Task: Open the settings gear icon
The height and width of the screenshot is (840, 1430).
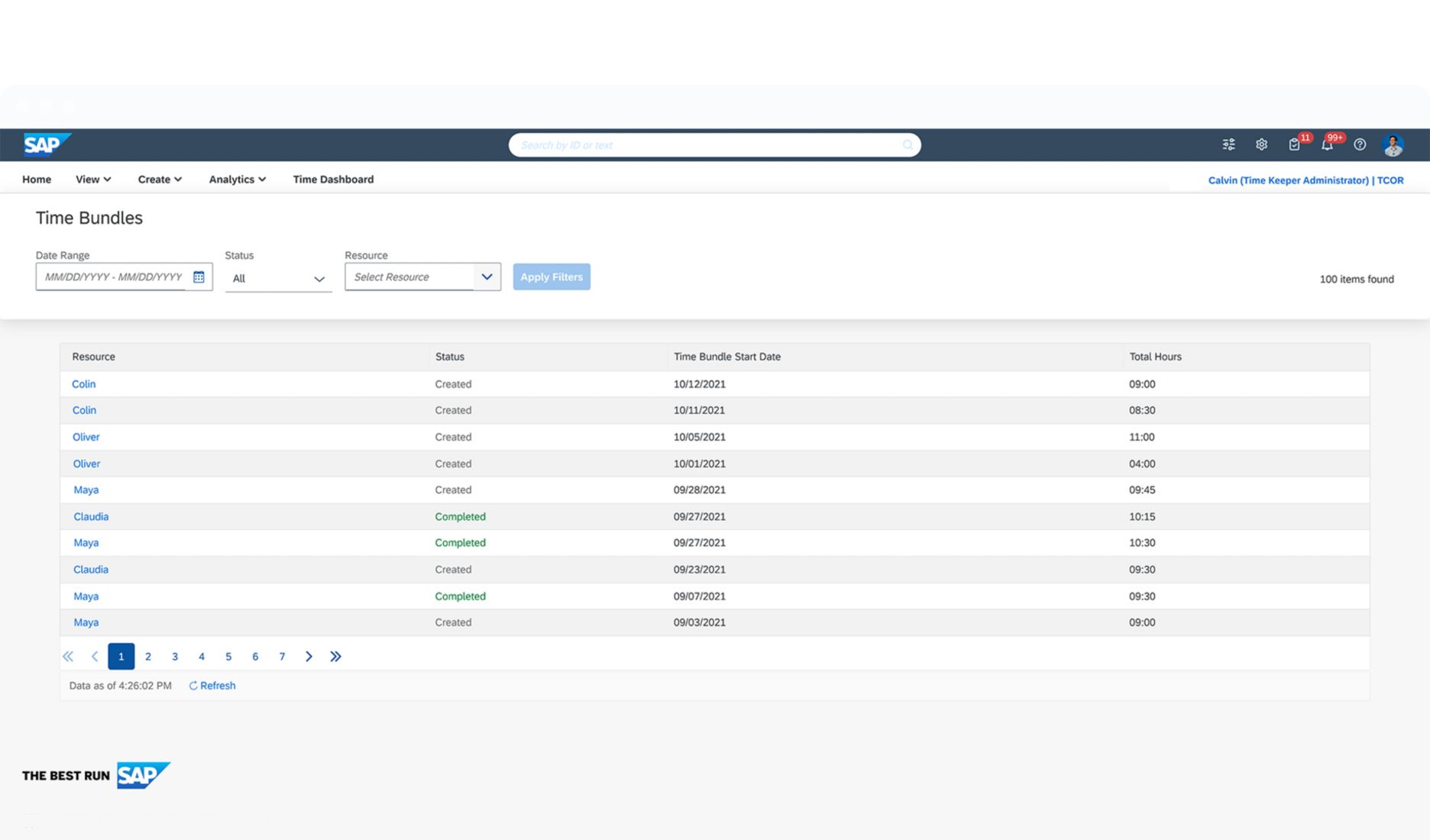Action: point(1262,144)
